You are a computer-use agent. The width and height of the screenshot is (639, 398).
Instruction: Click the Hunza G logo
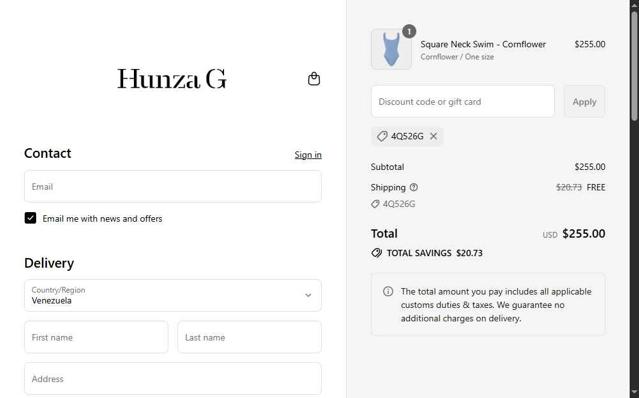[x=172, y=79]
